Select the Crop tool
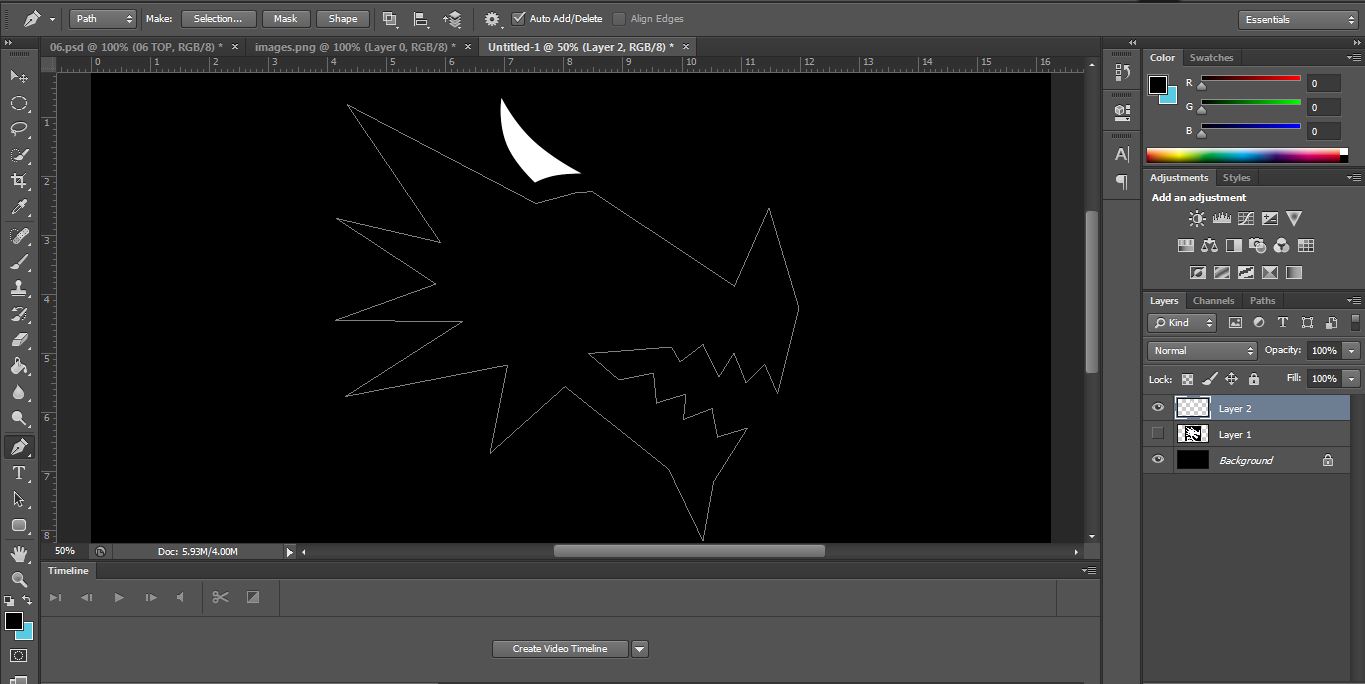This screenshot has height=684, width=1365. click(x=19, y=181)
